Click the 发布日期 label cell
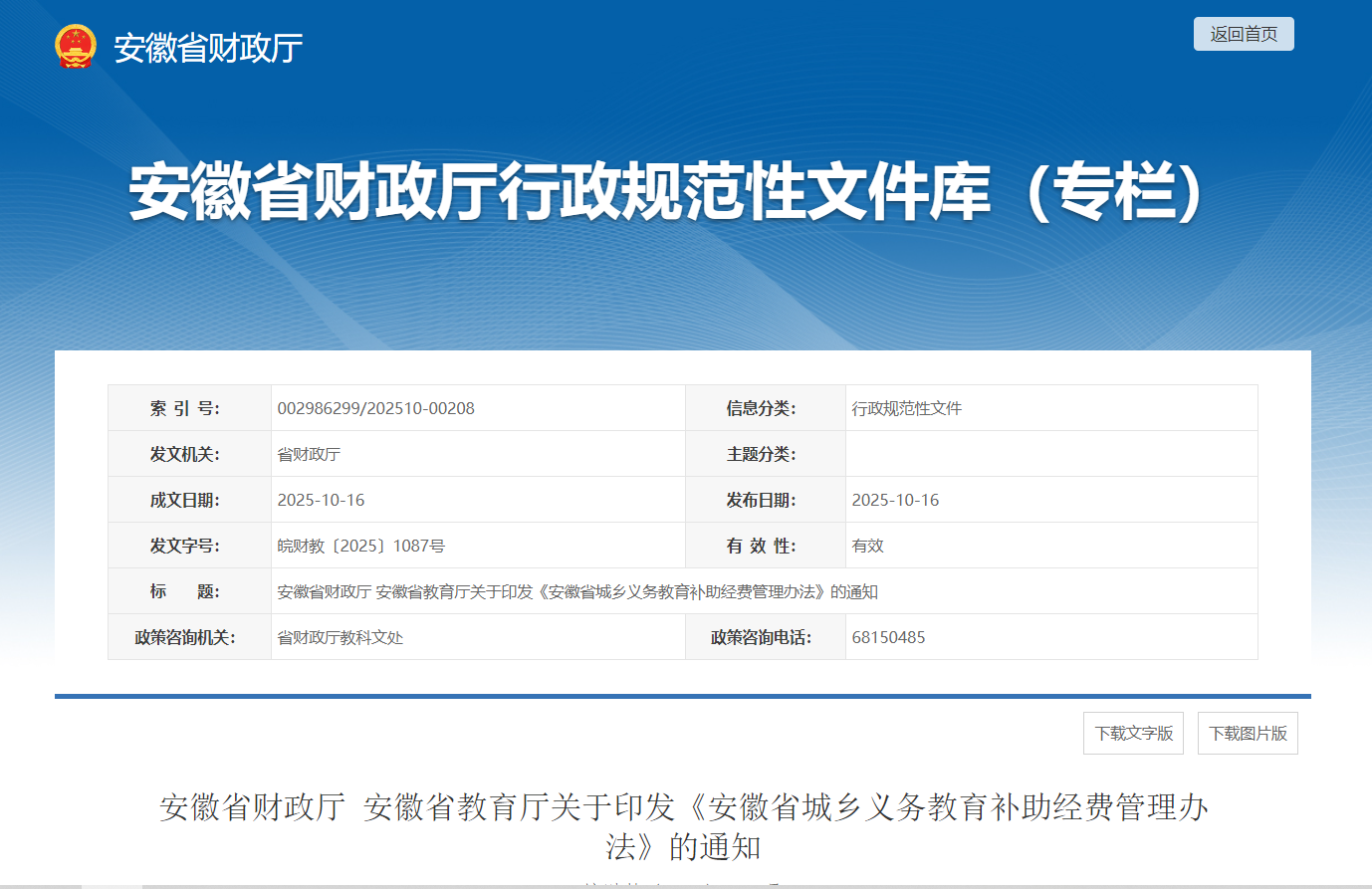1372x889 pixels. point(765,500)
